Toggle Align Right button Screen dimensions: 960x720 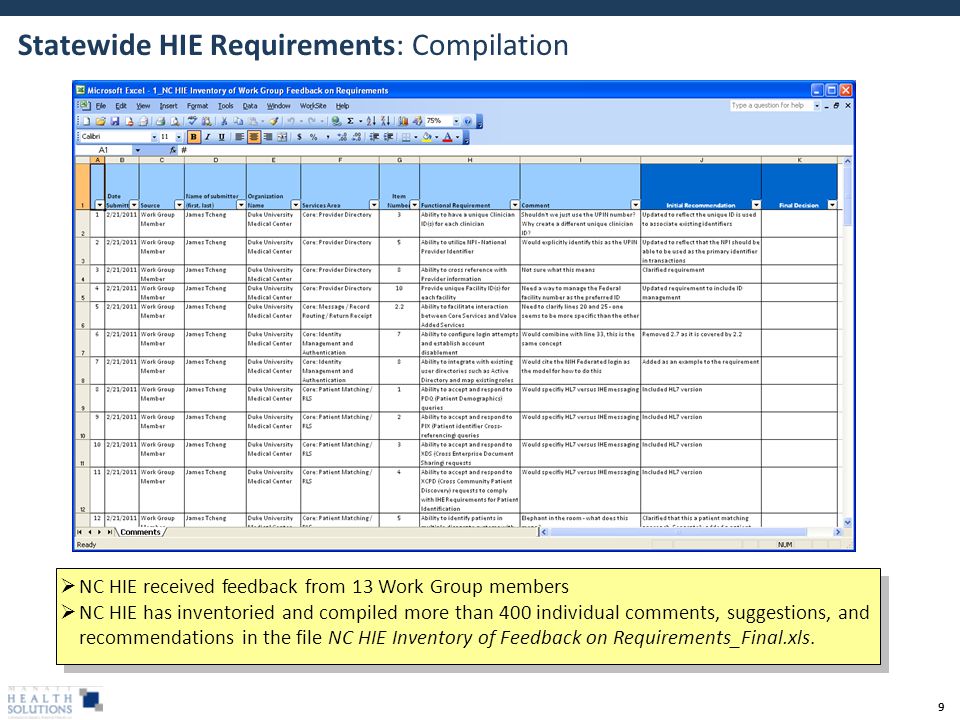coord(268,137)
